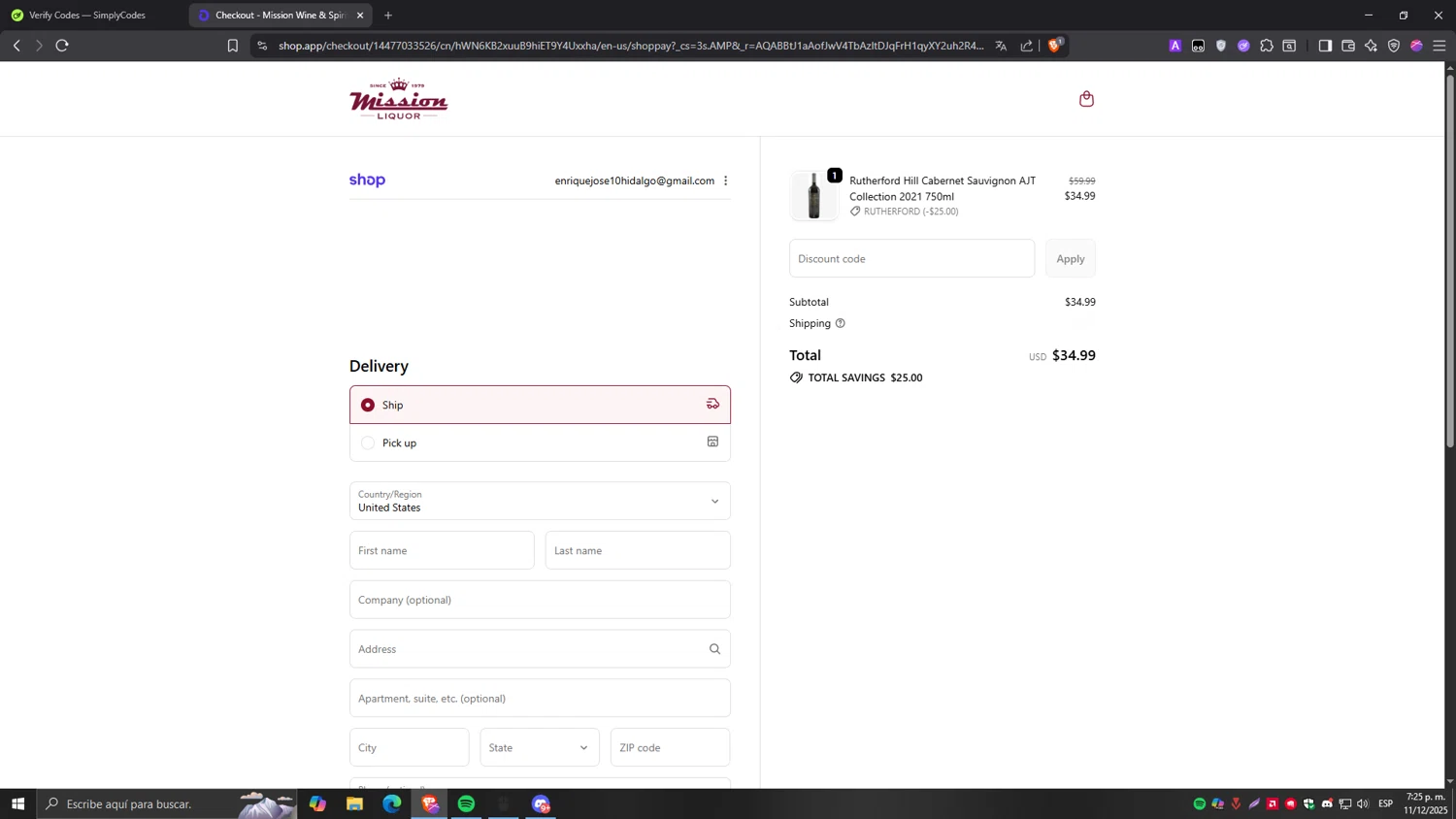The width and height of the screenshot is (1456, 819).
Task: Open the shopping bag cart icon
Action: 1086,99
